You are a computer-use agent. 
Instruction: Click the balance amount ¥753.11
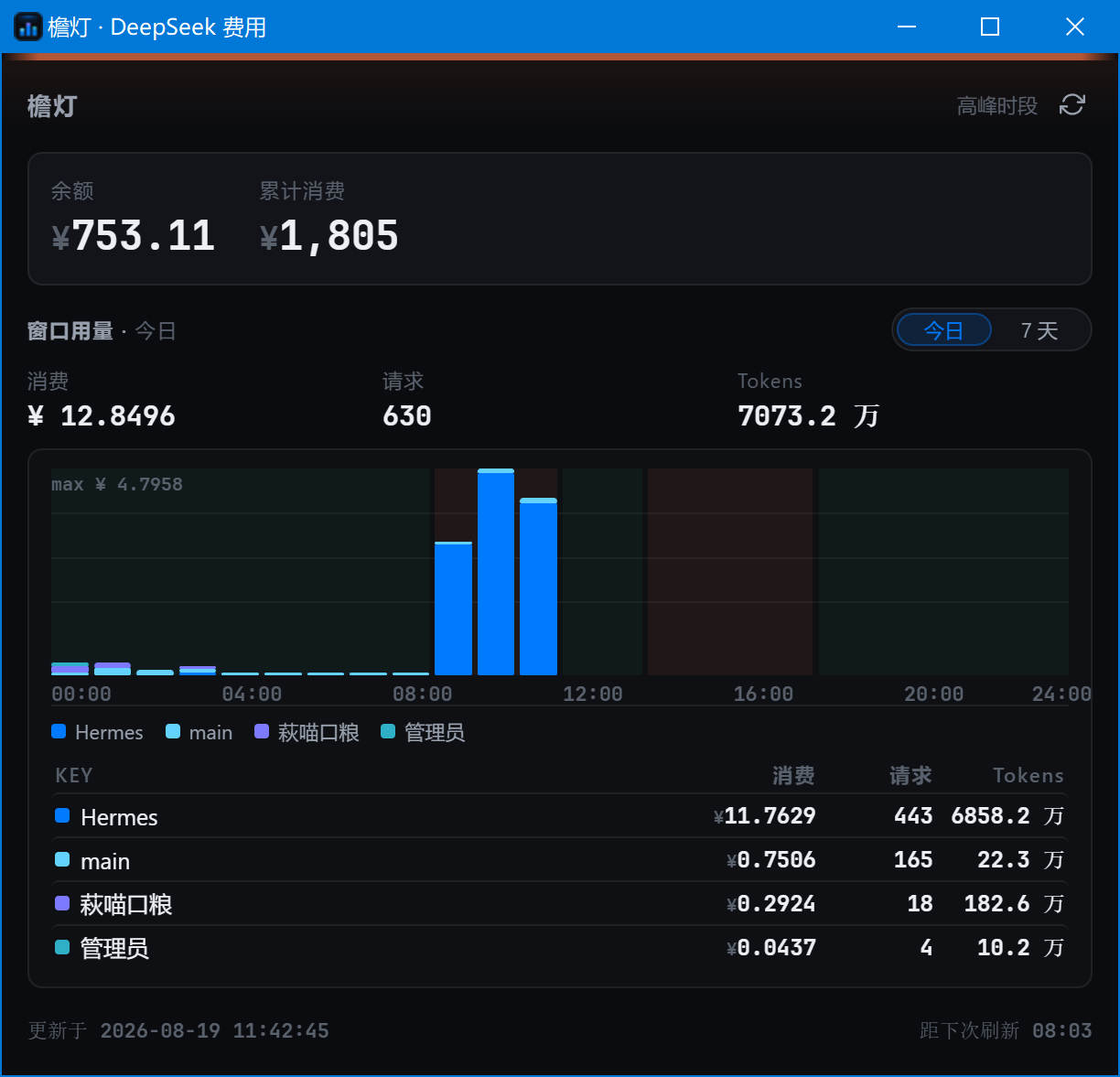click(x=133, y=236)
